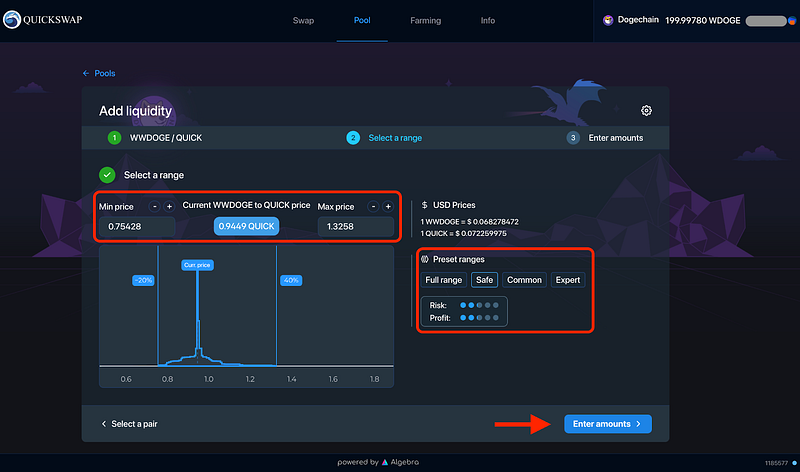This screenshot has width=800, height=472.
Task: Click the Risk indicator dots
Action: [479, 305]
